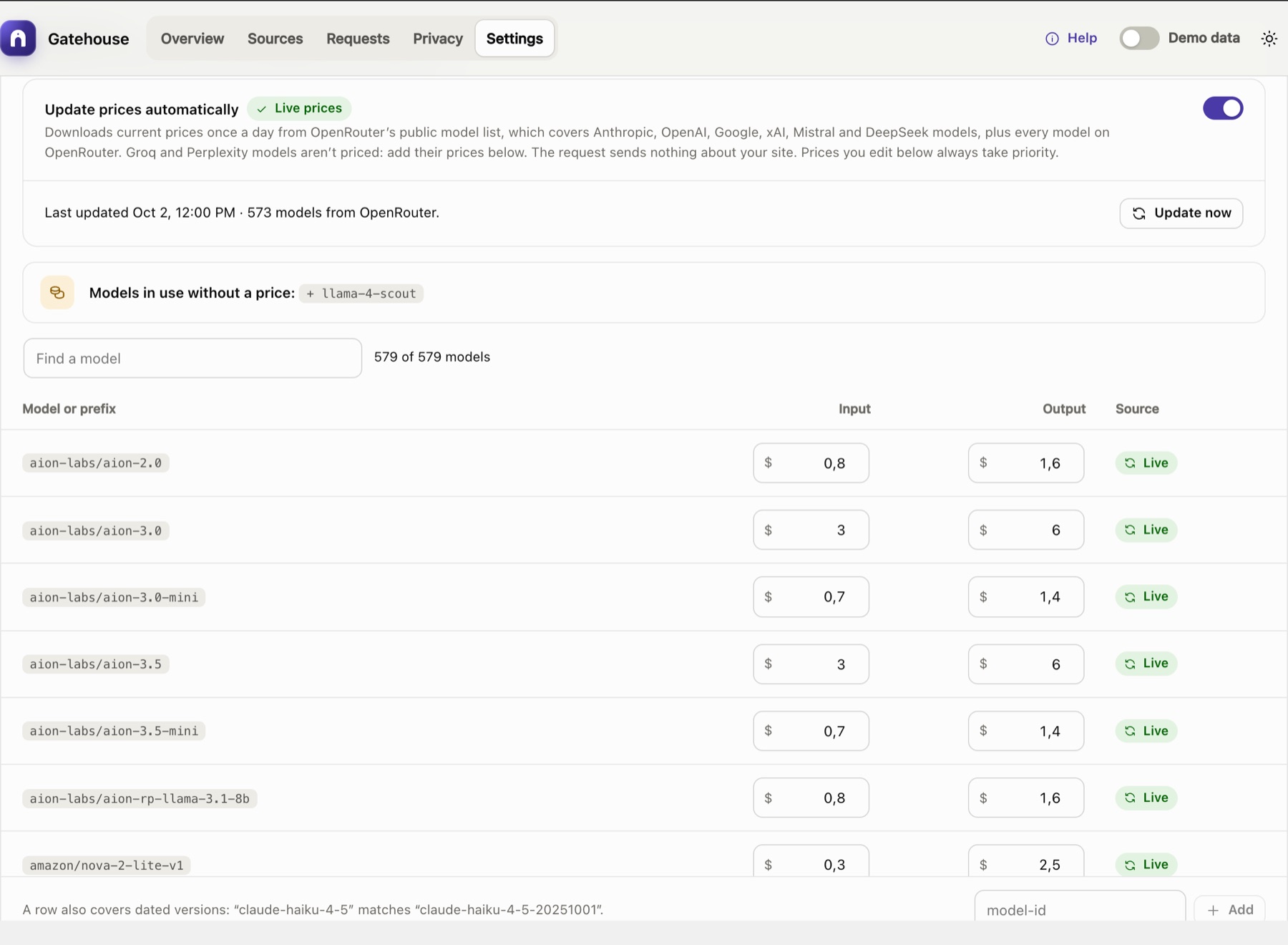Open the Privacy tab
Image resolution: width=1288 pixels, height=945 pixels.
pyautogui.click(x=438, y=39)
